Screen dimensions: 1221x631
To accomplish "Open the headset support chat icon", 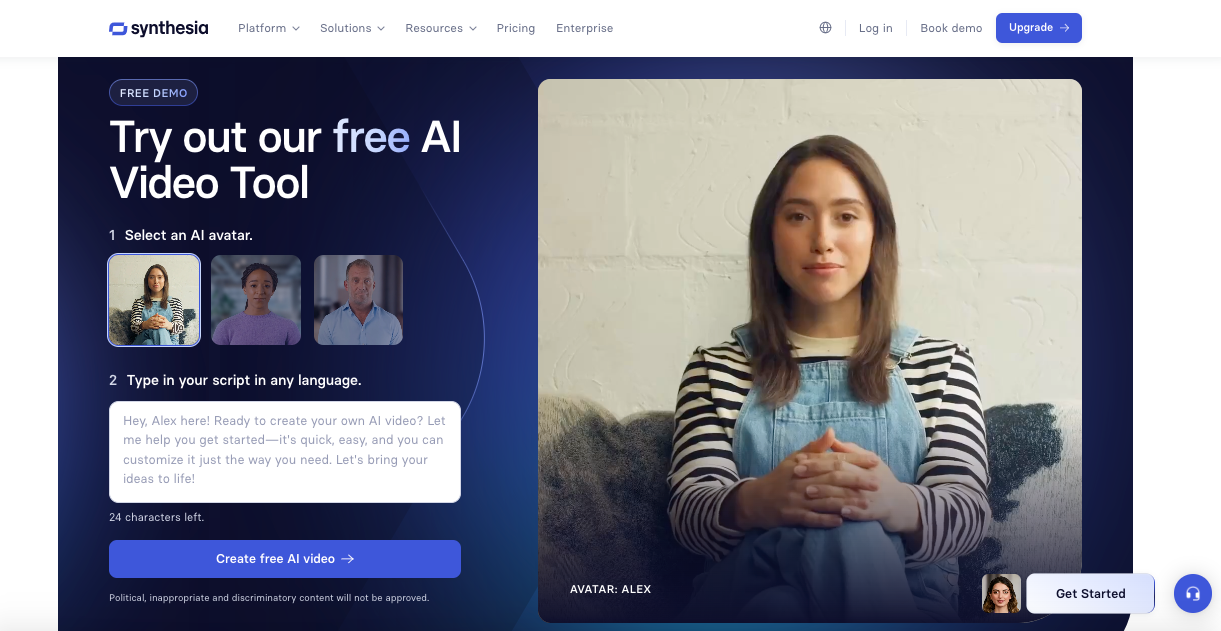I will point(1192,593).
